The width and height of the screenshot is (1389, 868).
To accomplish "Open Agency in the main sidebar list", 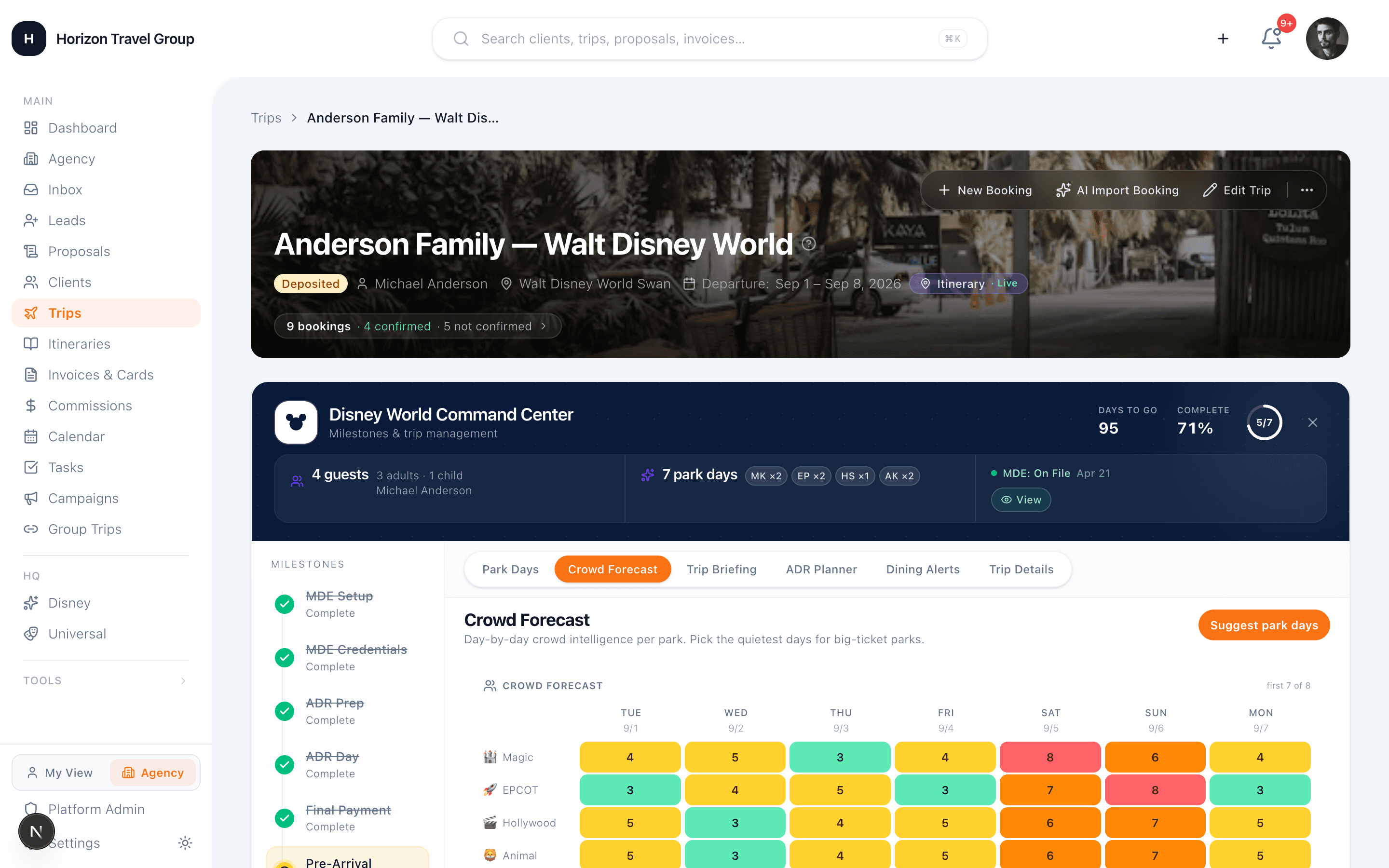I will click(x=106, y=159).
